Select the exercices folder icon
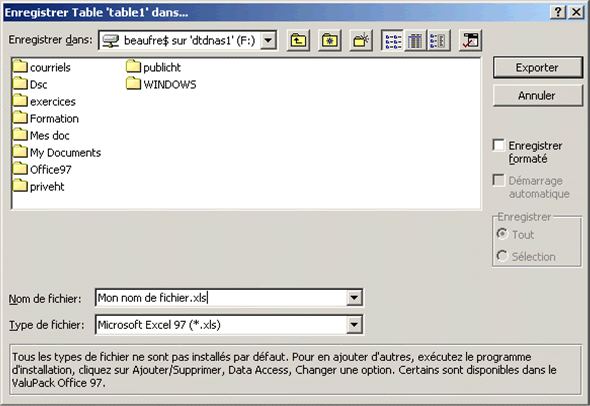Viewport: 590px width, 406px height. coord(20,101)
